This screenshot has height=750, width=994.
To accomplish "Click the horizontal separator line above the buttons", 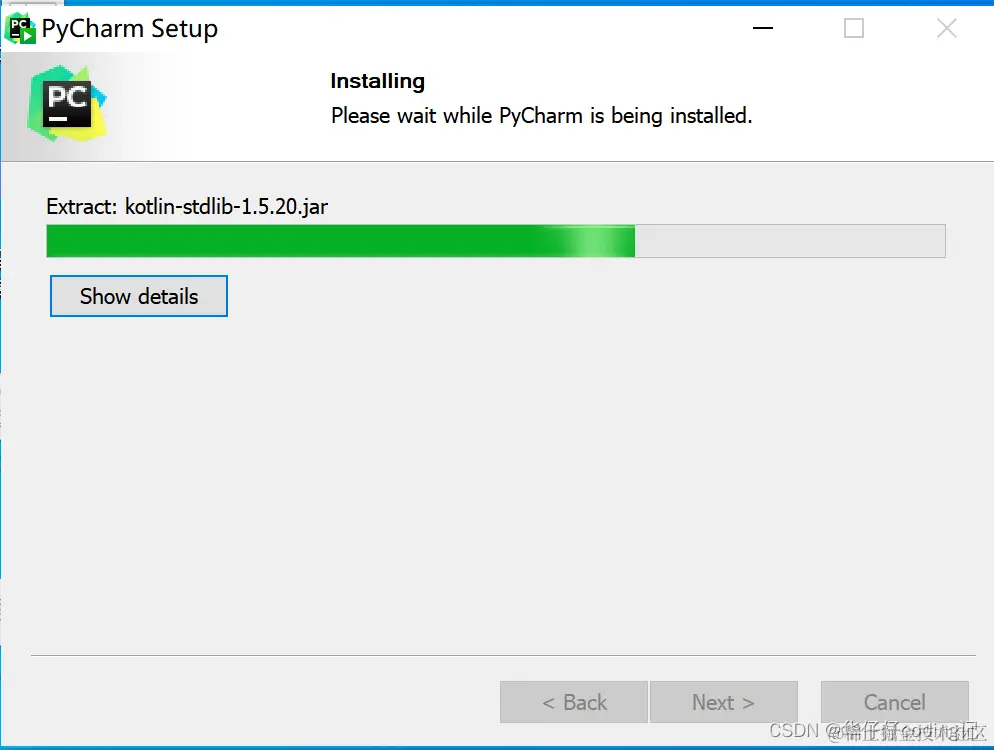I will click(x=503, y=656).
